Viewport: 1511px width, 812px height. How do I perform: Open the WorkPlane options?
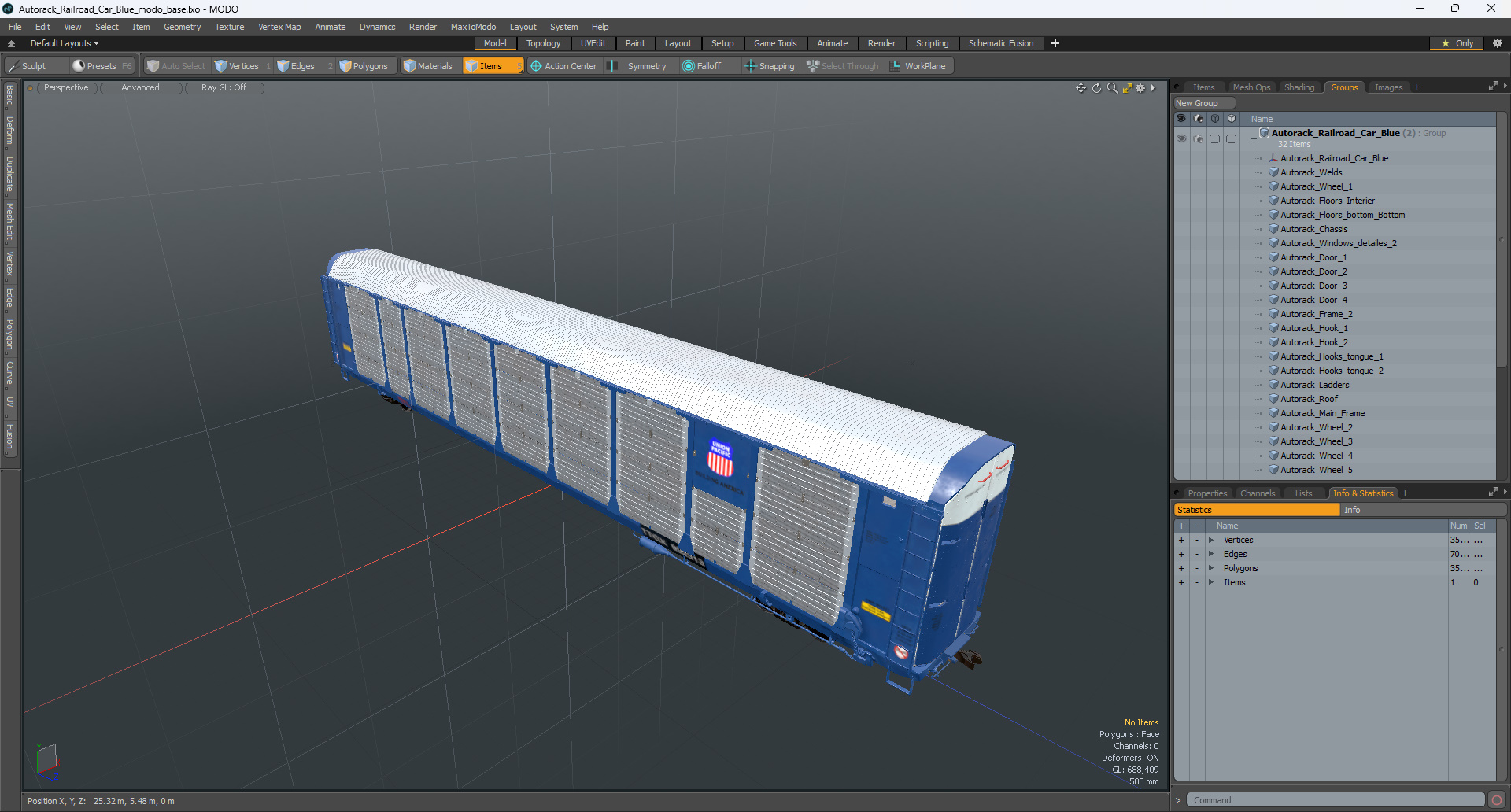[918, 66]
